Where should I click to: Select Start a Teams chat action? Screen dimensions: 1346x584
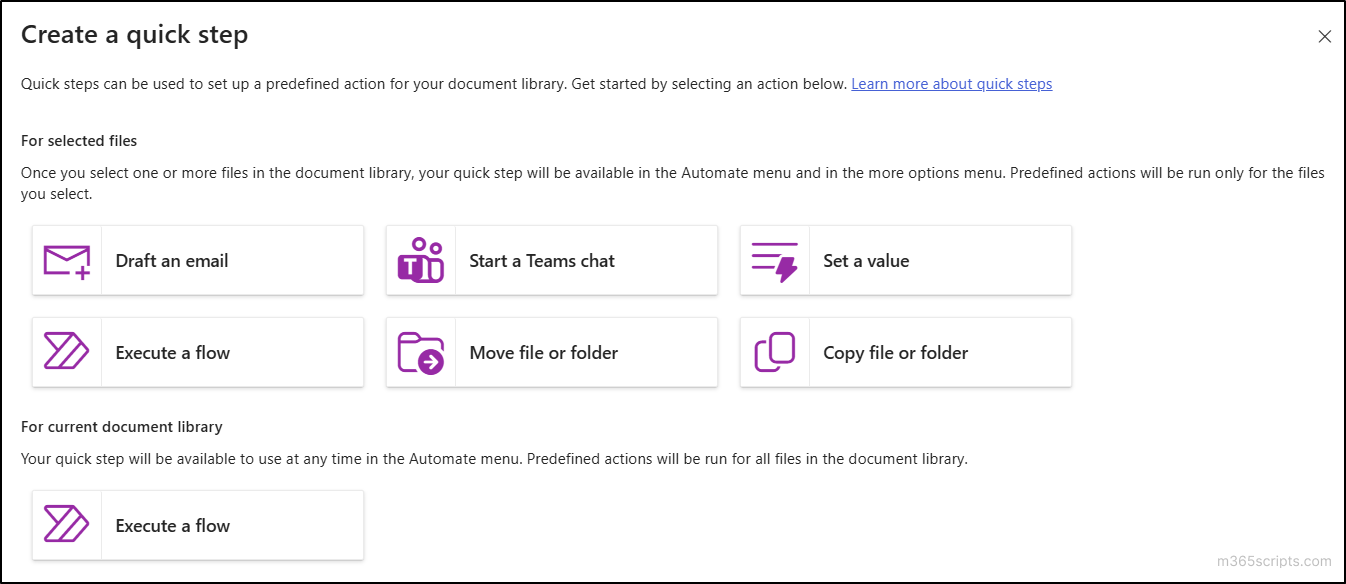coord(552,260)
